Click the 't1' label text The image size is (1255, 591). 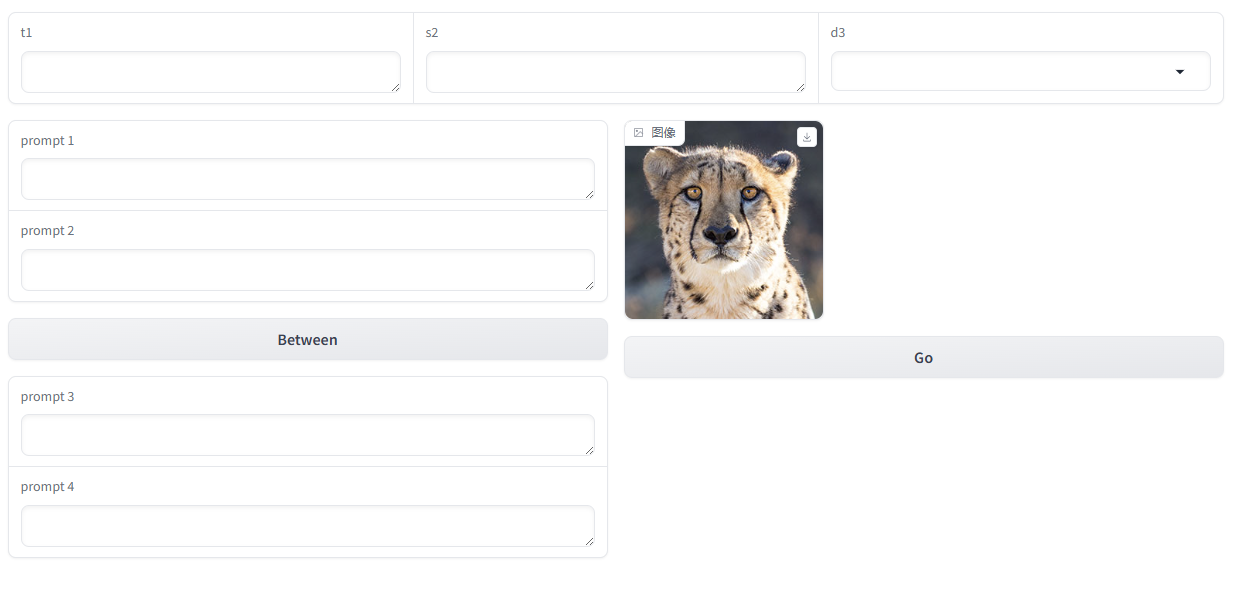click(x=27, y=32)
